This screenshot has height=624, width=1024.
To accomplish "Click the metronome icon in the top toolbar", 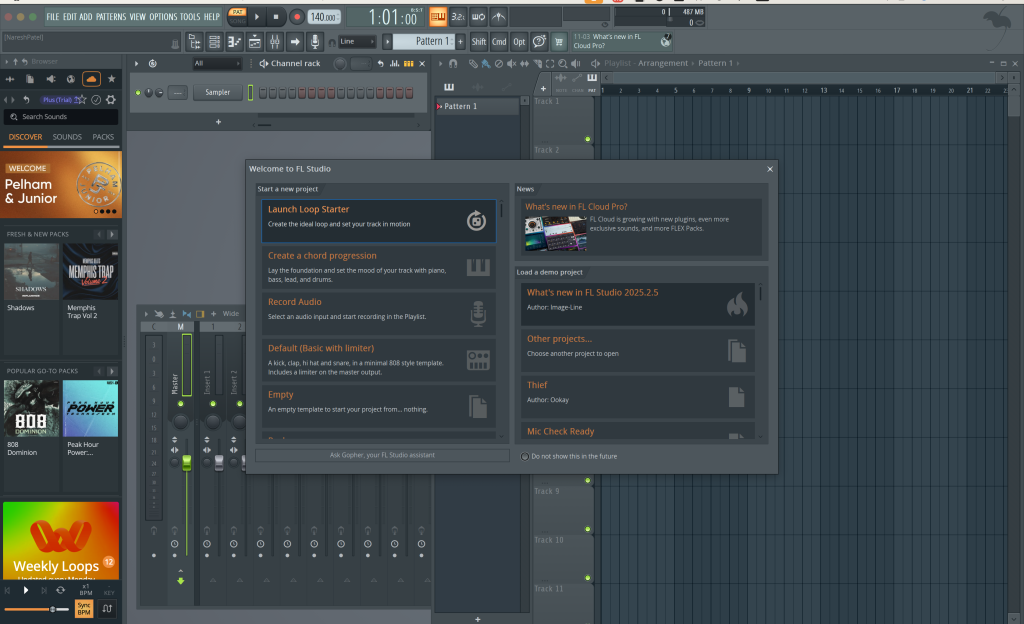I will (x=498, y=17).
